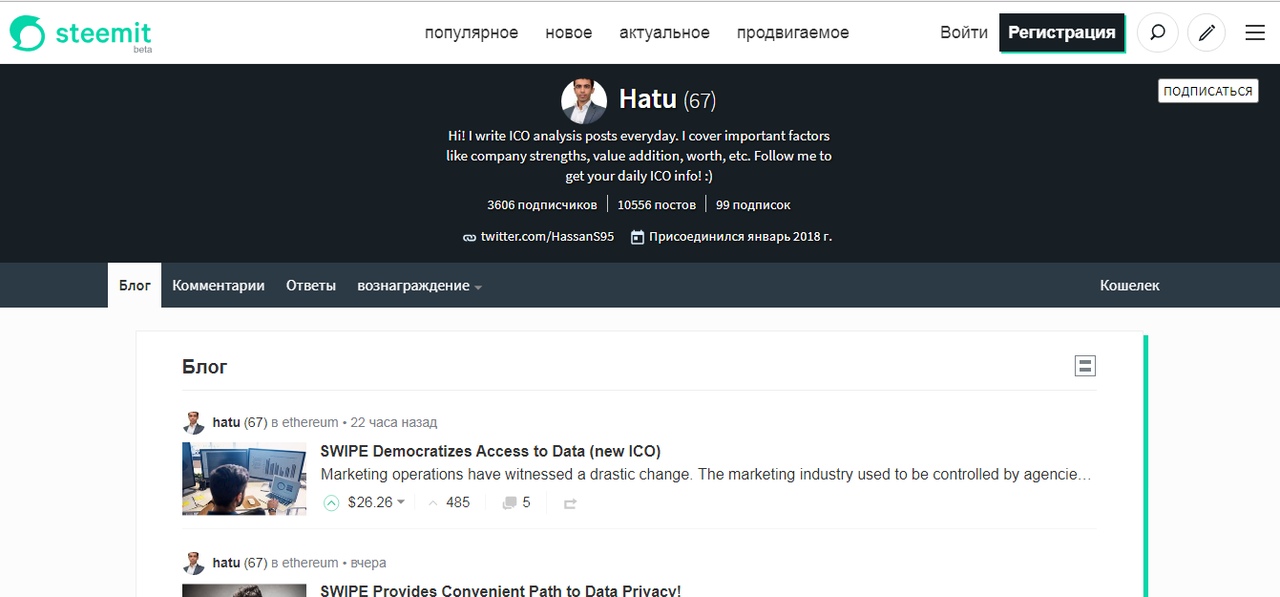The width and height of the screenshot is (1280, 597).
Task: Go to новое section
Action: click(569, 33)
